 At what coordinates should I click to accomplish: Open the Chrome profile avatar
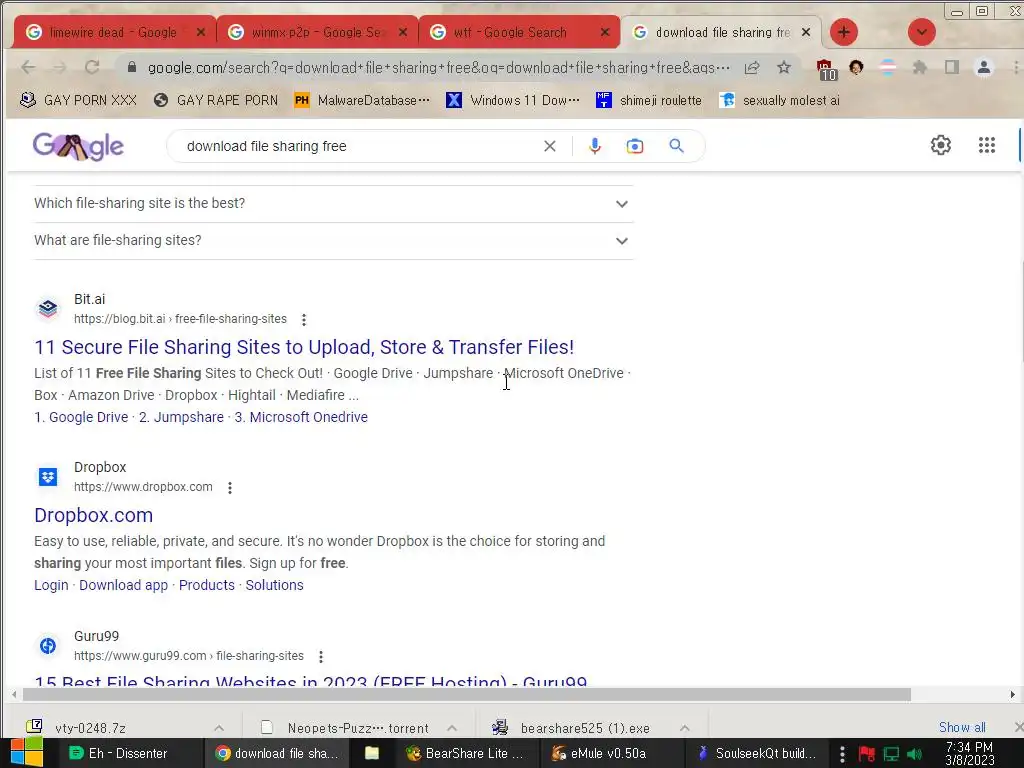pyautogui.click(x=984, y=67)
